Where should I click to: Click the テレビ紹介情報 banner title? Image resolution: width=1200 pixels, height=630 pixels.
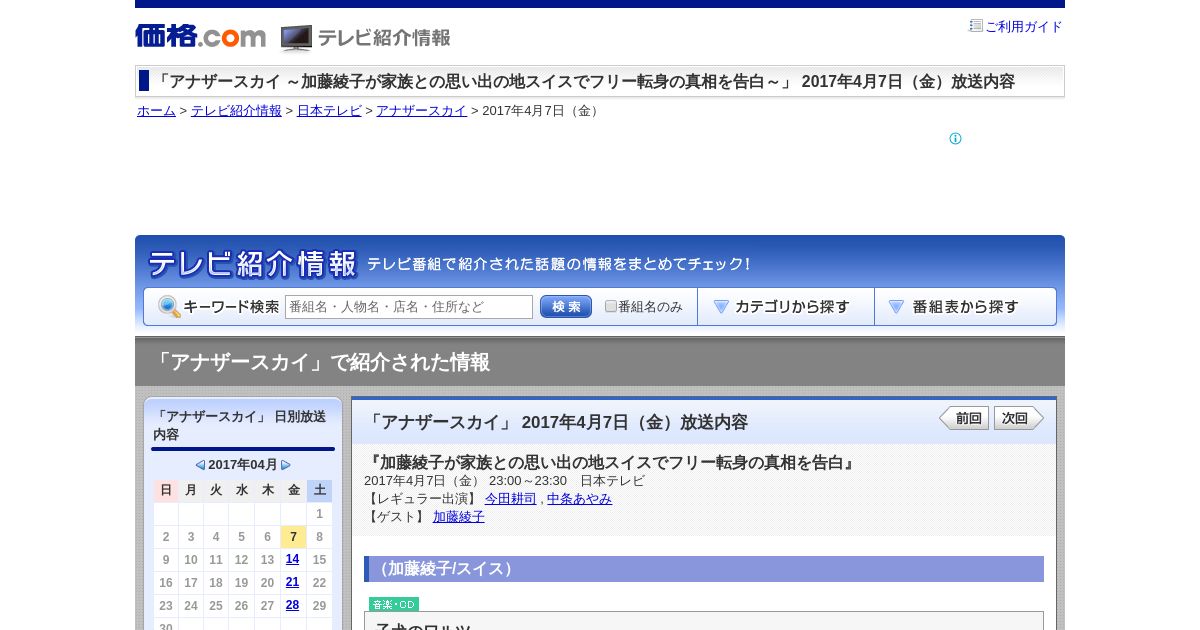pyautogui.click(x=253, y=264)
